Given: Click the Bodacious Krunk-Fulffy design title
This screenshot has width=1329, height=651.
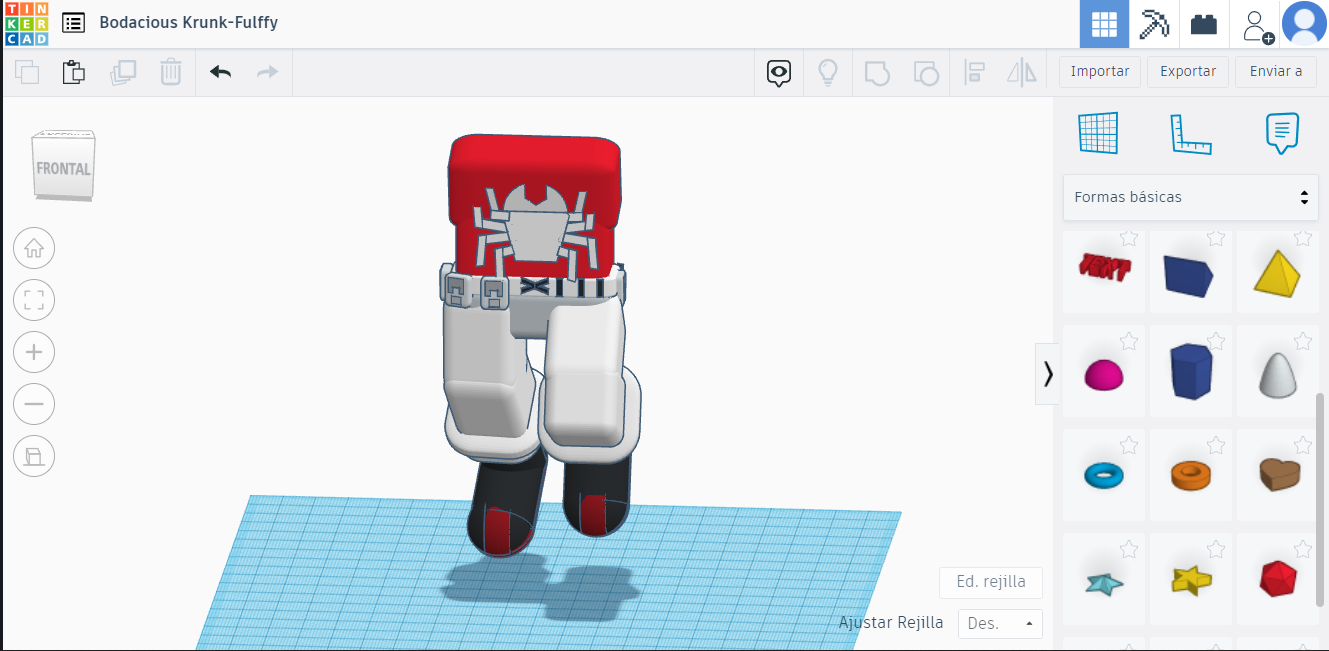Looking at the screenshot, I should (x=188, y=22).
